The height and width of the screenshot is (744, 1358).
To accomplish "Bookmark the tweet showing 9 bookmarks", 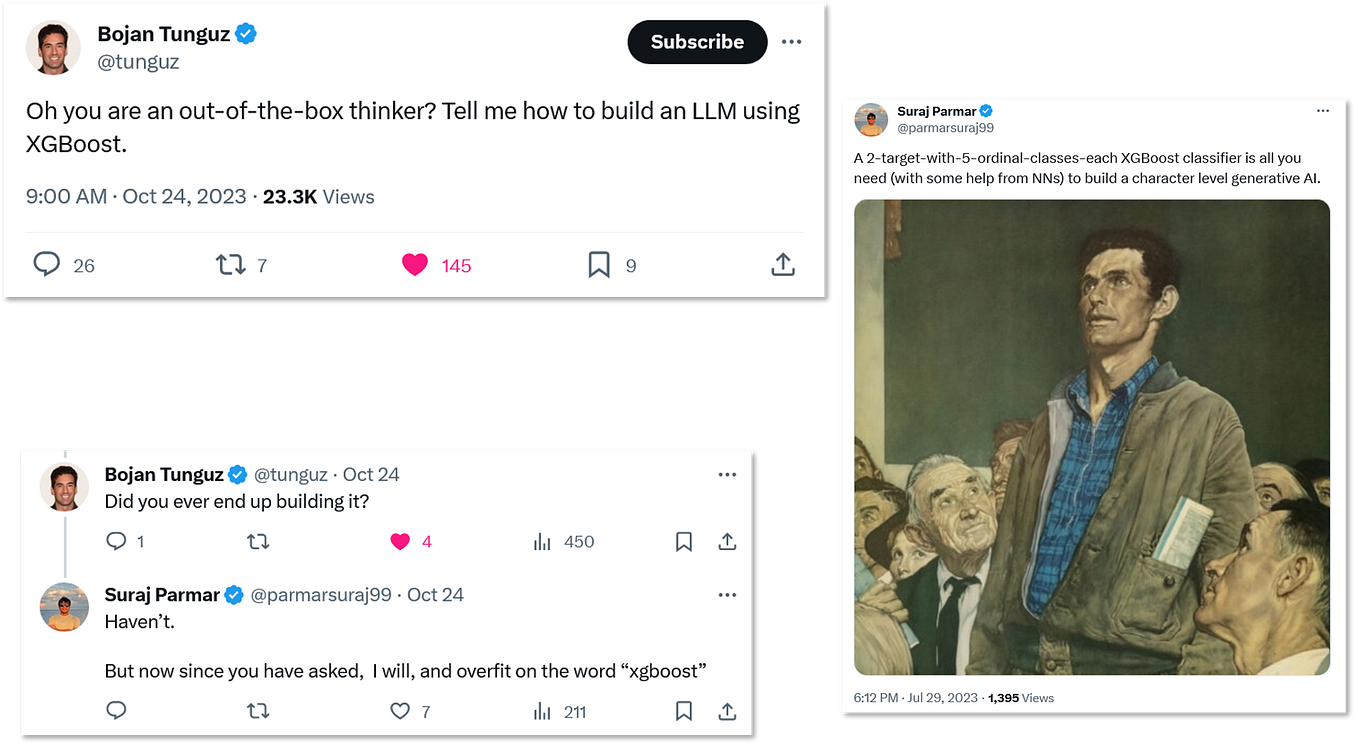I will (x=598, y=265).
